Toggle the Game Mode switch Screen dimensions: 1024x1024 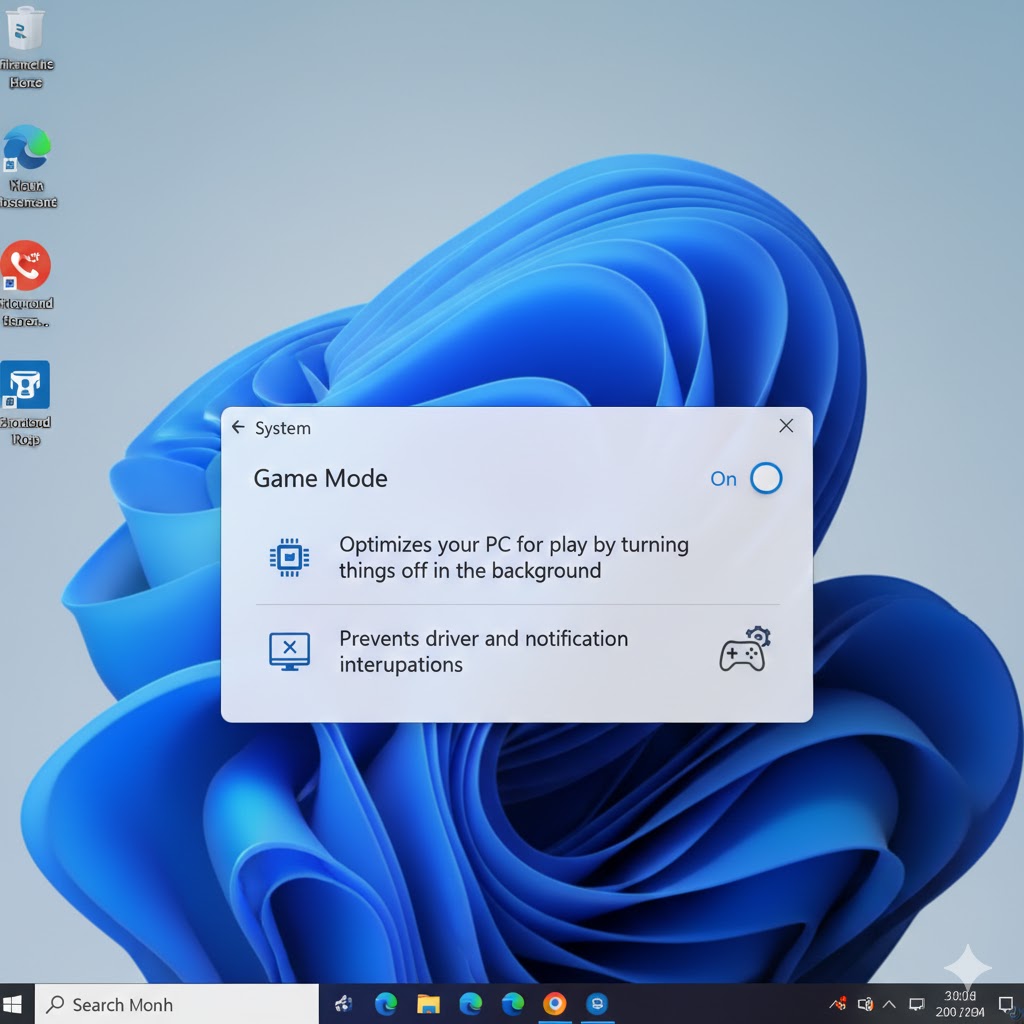tap(765, 479)
